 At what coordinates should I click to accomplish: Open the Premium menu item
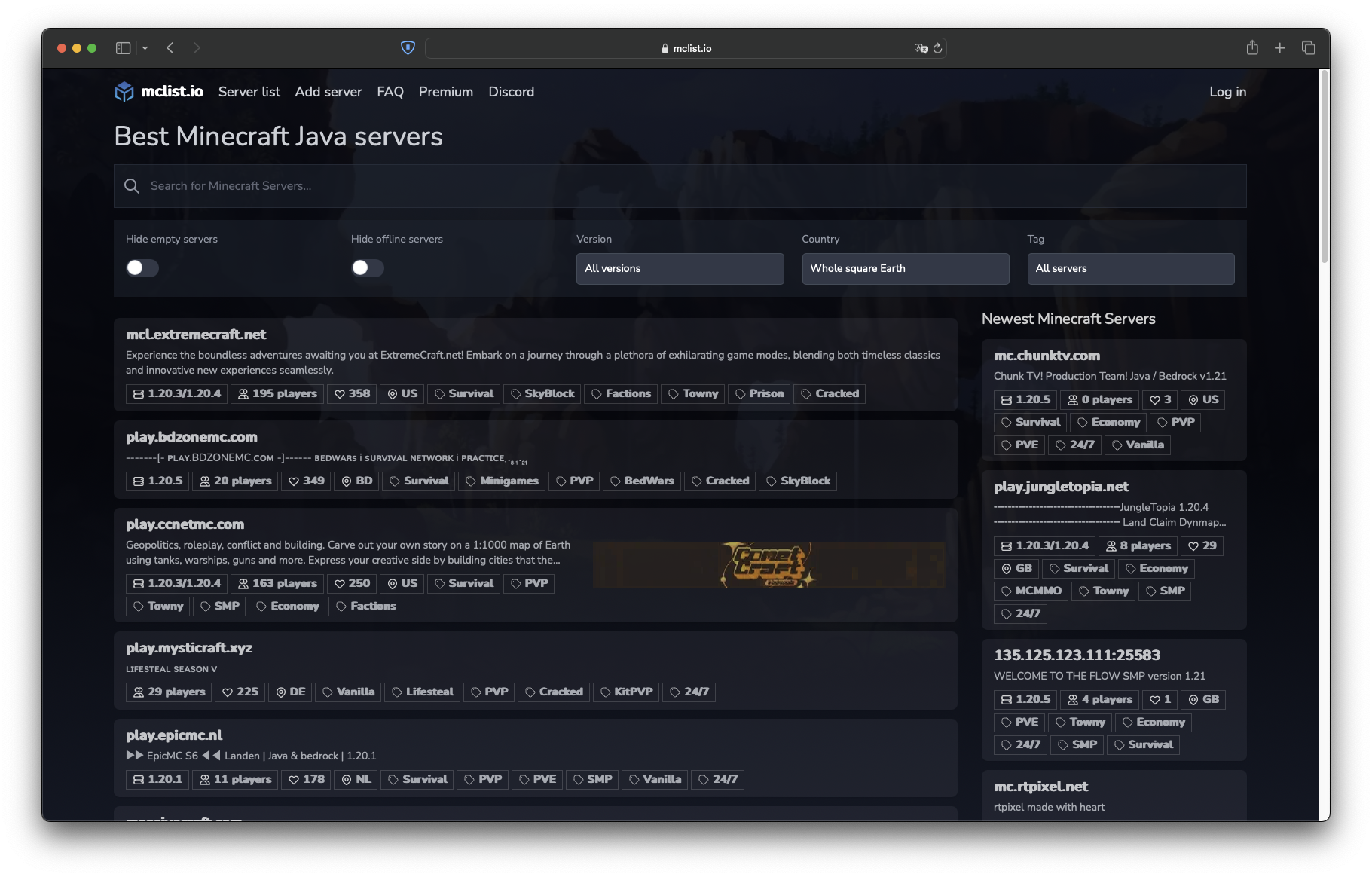tap(446, 92)
